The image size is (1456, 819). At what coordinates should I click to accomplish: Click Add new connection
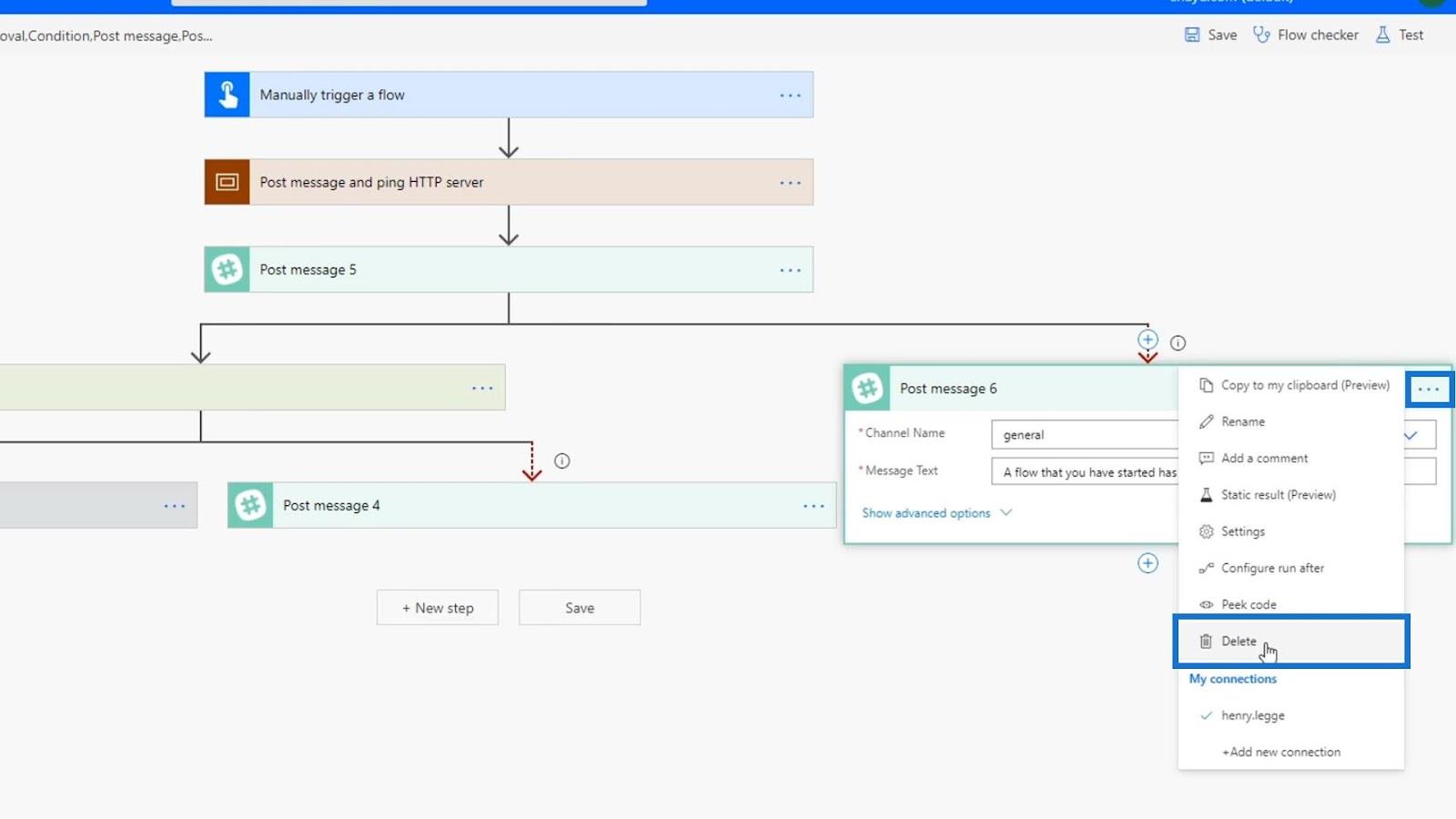tap(1291, 752)
